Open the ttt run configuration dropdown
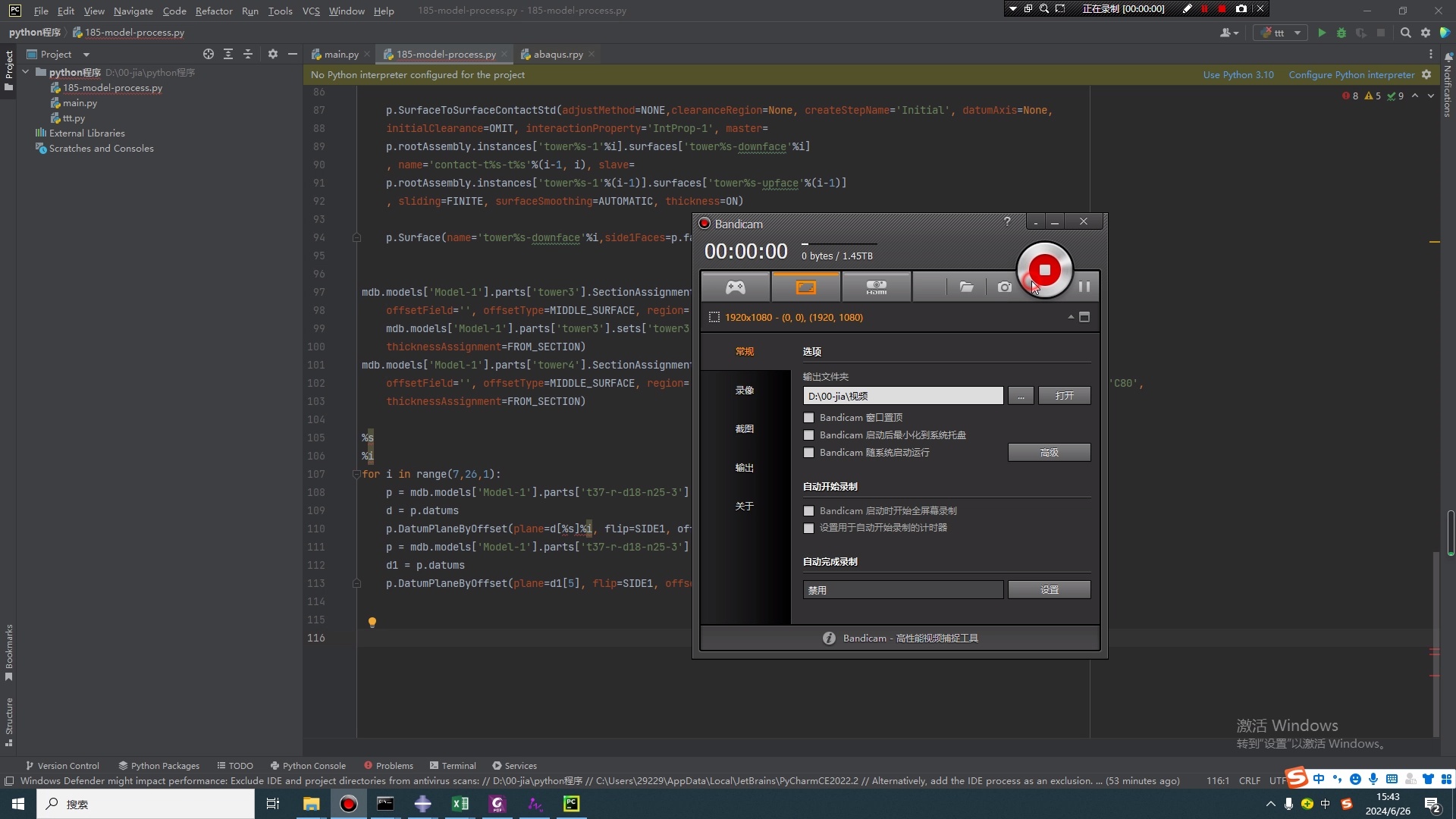This screenshot has height=819, width=1456. tap(1298, 33)
